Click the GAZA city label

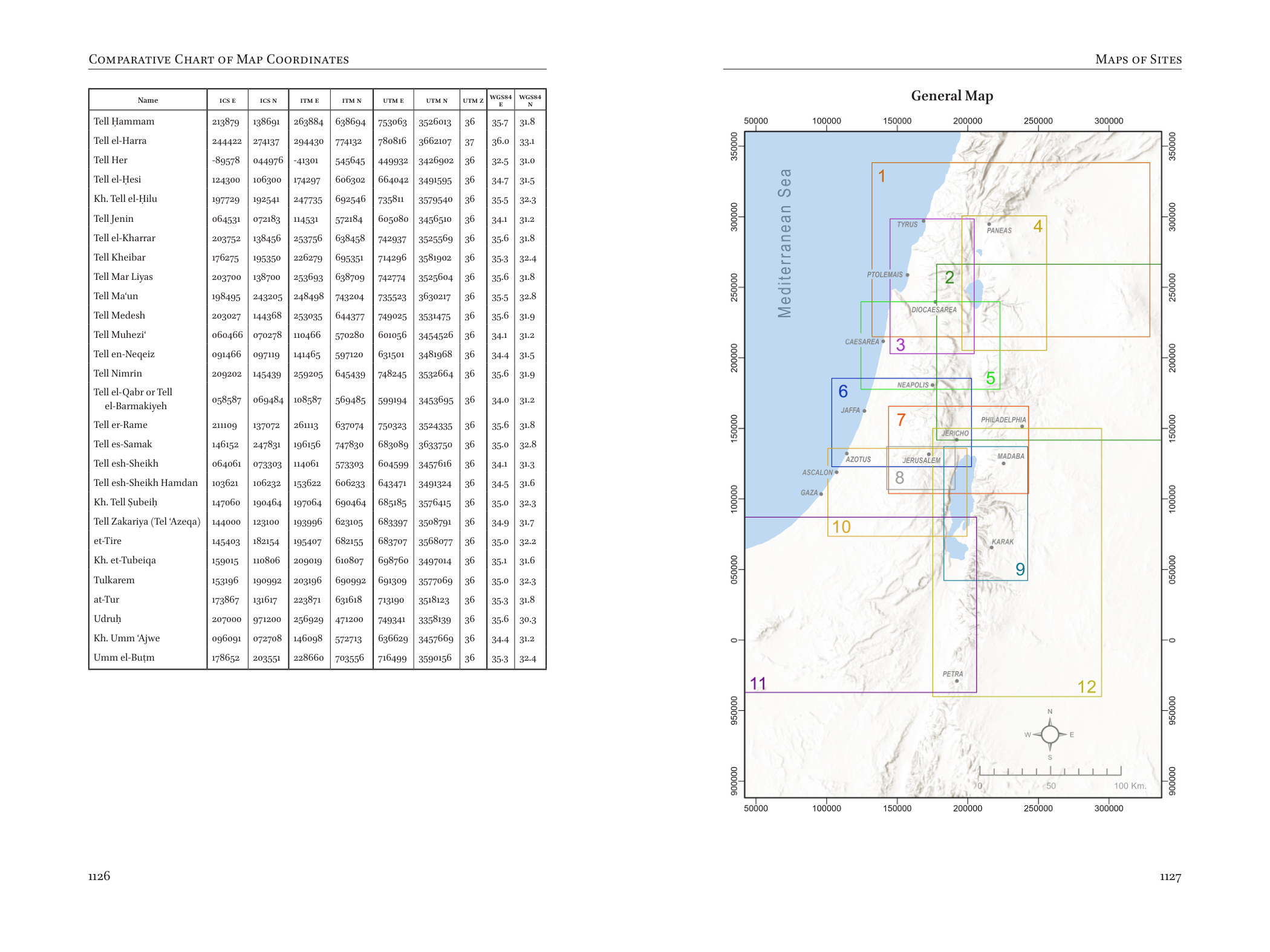click(x=809, y=493)
